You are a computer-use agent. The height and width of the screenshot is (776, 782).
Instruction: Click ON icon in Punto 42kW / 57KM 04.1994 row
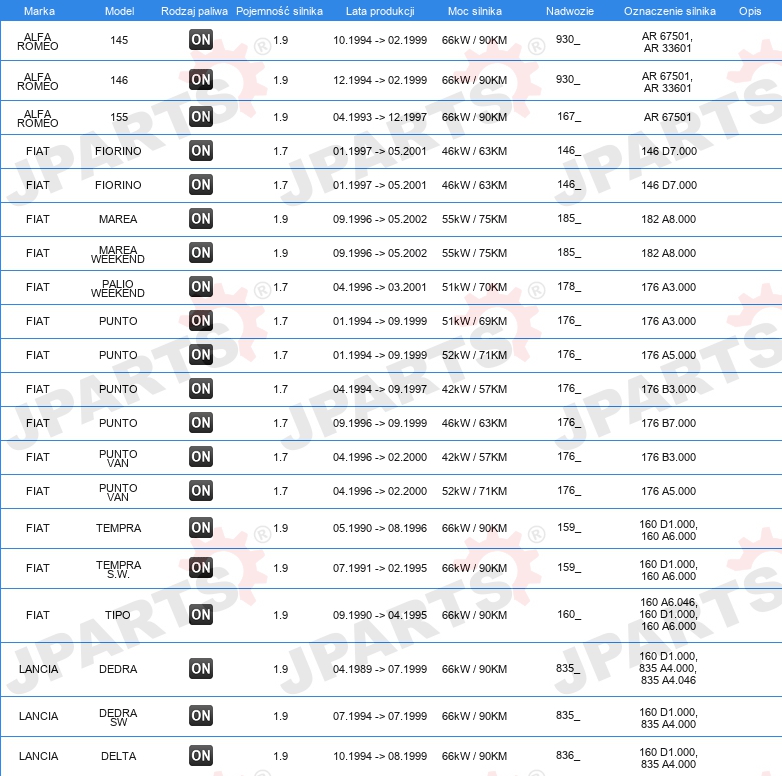(x=201, y=388)
